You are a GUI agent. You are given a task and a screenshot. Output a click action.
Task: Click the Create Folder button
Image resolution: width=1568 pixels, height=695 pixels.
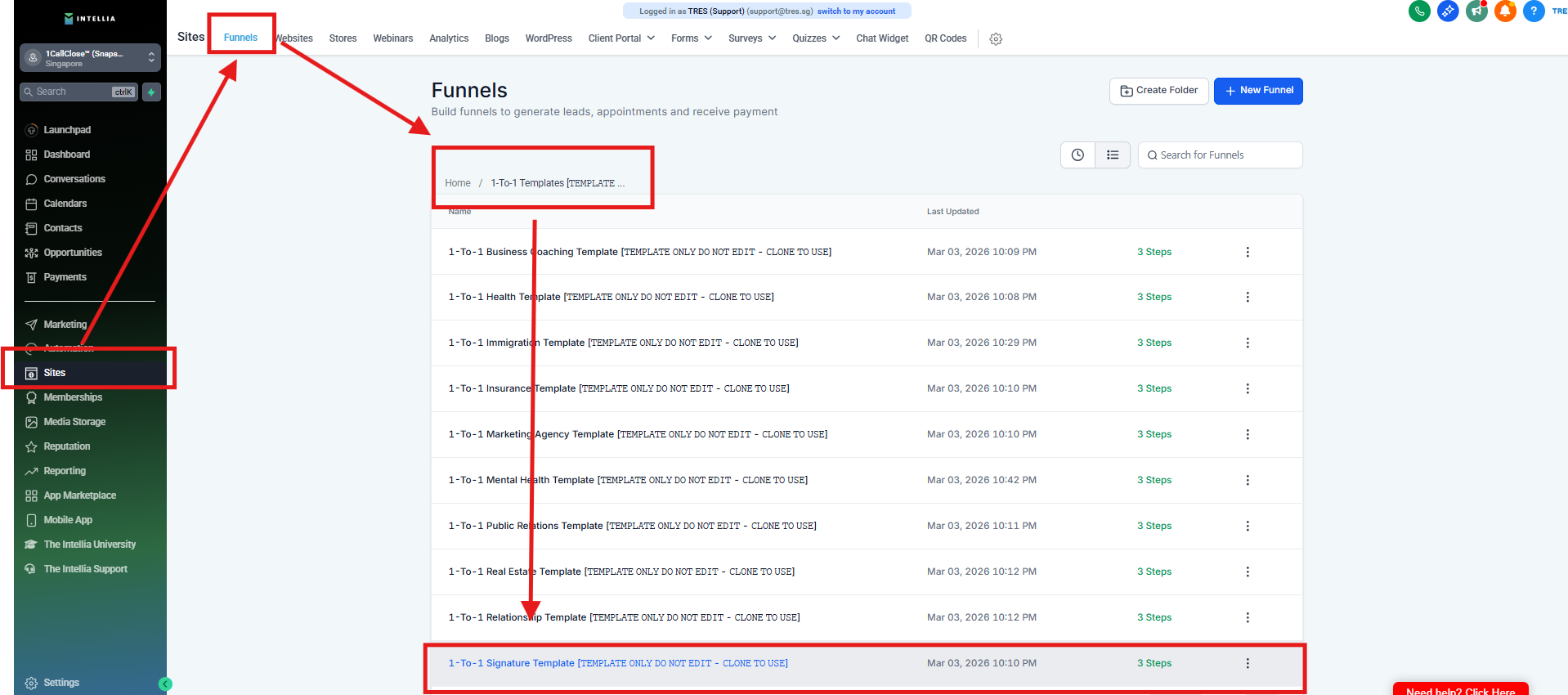(x=1158, y=91)
